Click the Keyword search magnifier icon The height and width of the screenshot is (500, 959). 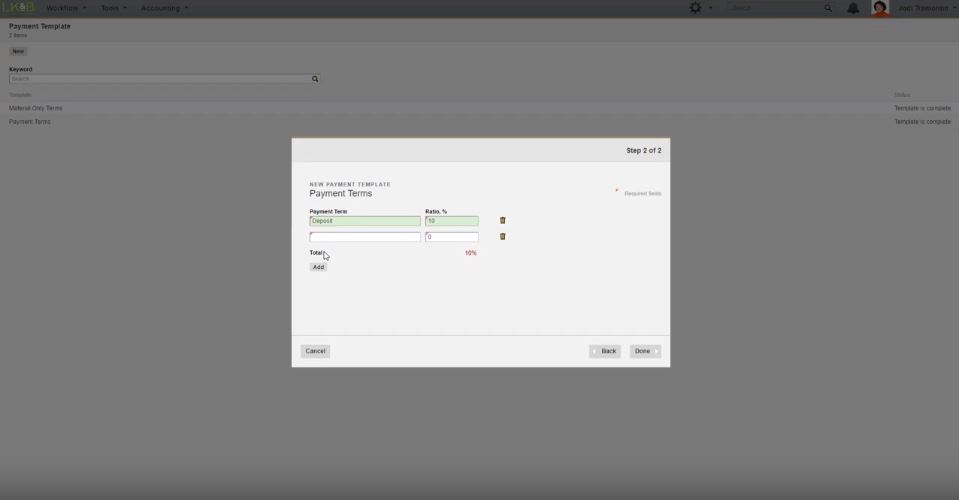(315, 79)
